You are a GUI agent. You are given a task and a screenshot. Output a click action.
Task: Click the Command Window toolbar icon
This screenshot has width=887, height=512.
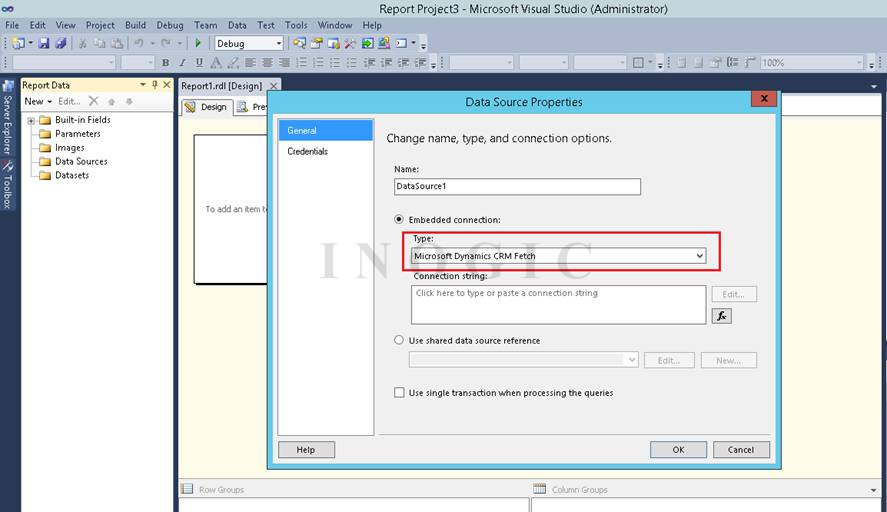coord(401,43)
